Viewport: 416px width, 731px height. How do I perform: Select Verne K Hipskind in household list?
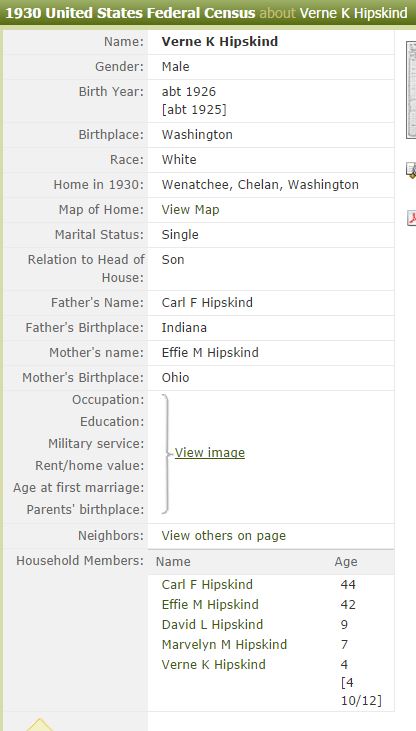pos(214,665)
